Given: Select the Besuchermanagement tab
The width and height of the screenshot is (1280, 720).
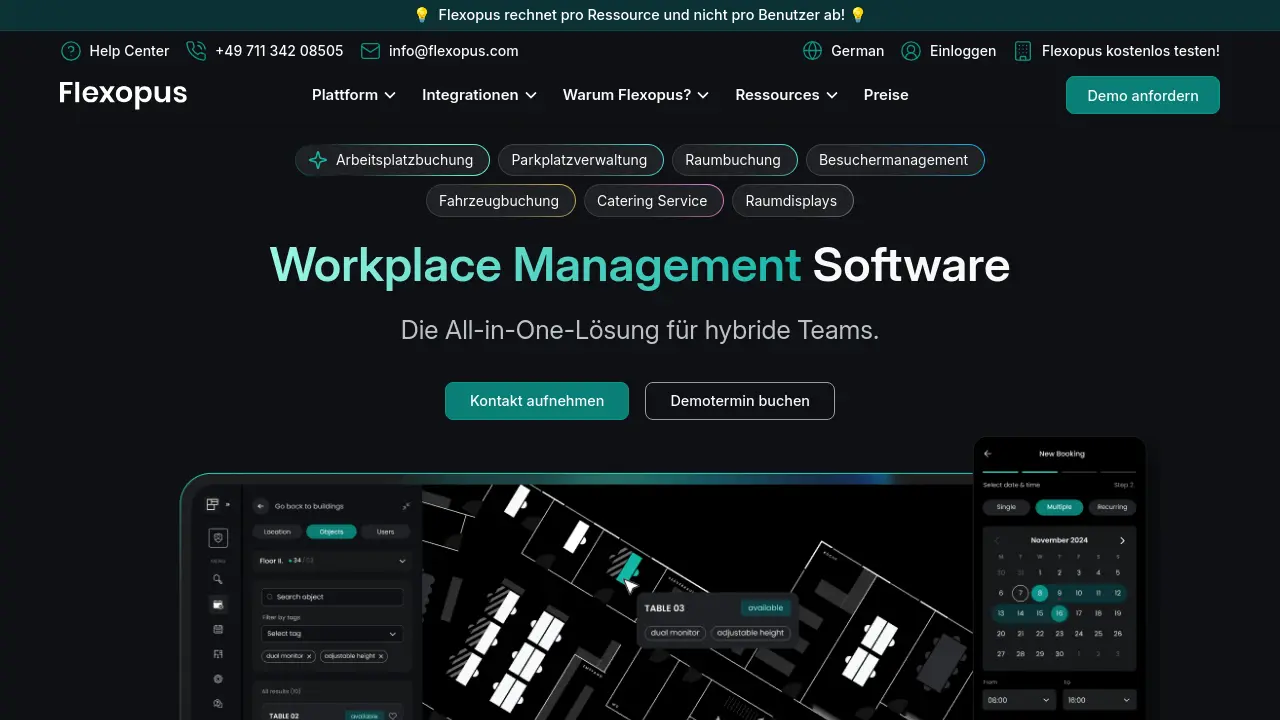Looking at the screenshot, I should click(x=894, y=160).
